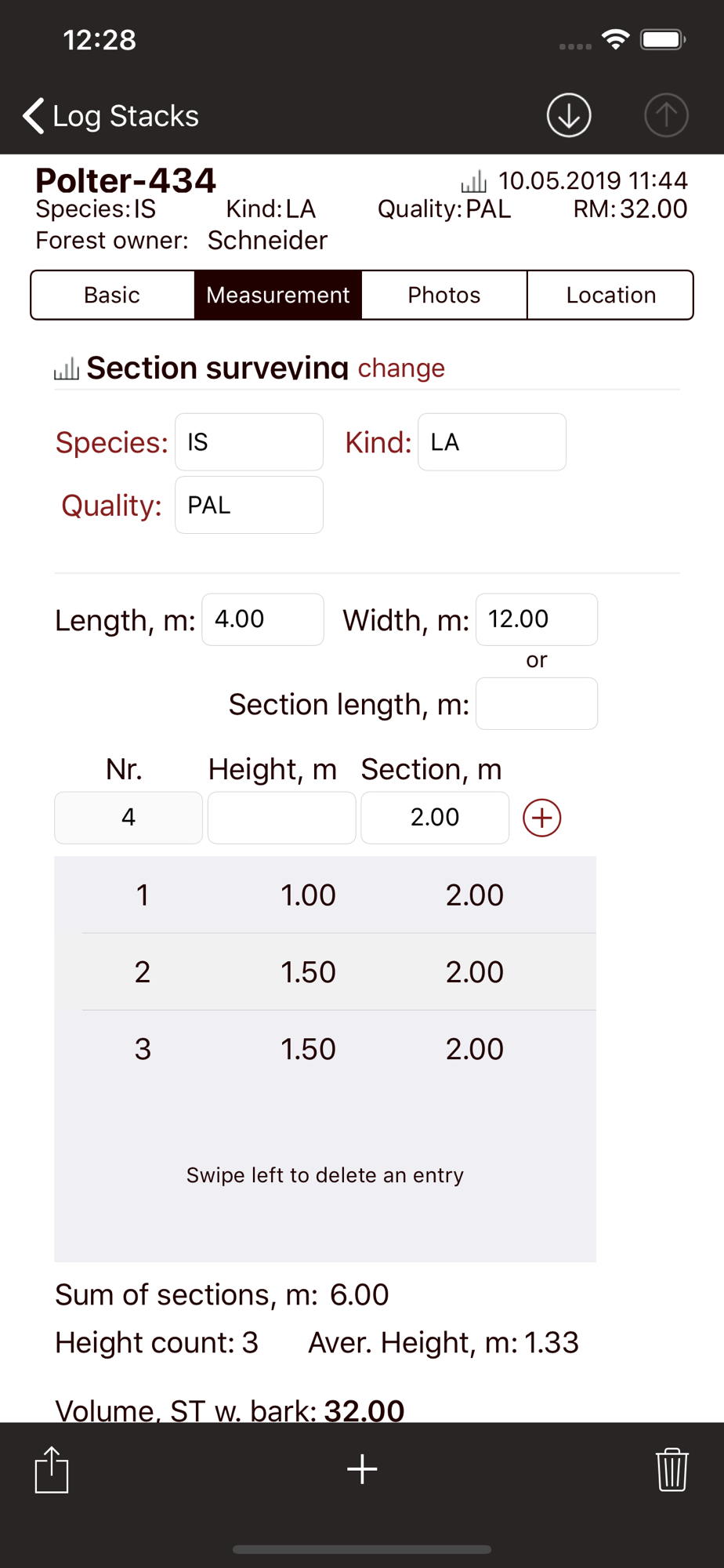Tap the bottom bar plus icon

pyautogui.click(x=362, y=1468)
